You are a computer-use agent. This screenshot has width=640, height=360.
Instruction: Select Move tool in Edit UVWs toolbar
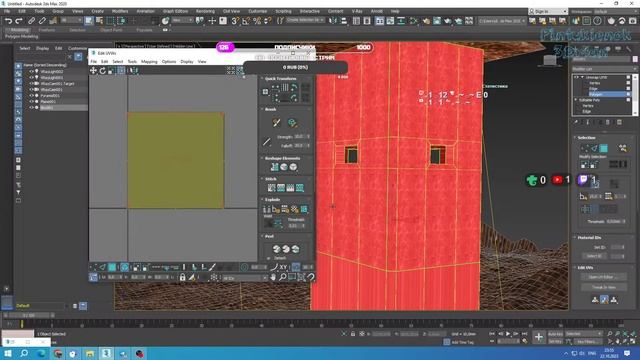point(93,71)
